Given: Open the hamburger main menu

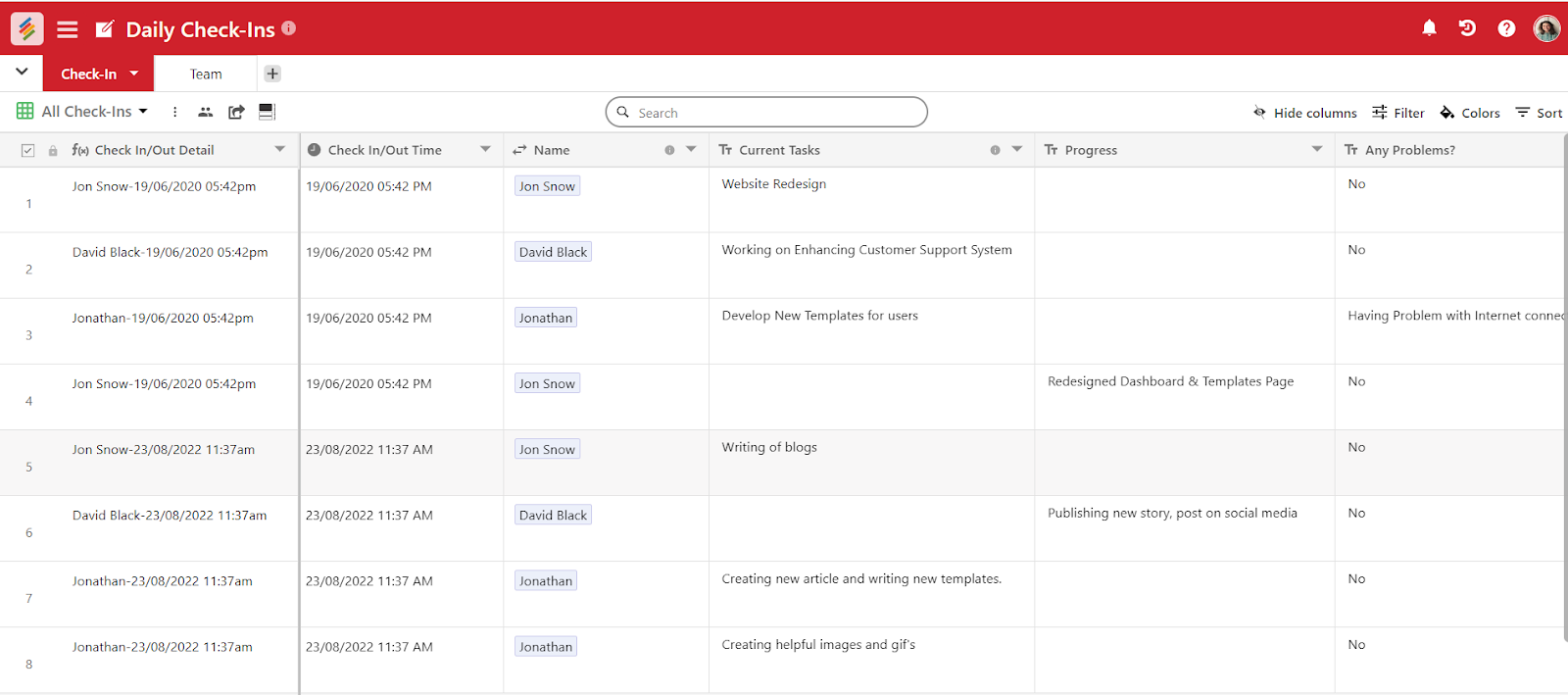Looking at the screenshot, I should coord(68,29).
